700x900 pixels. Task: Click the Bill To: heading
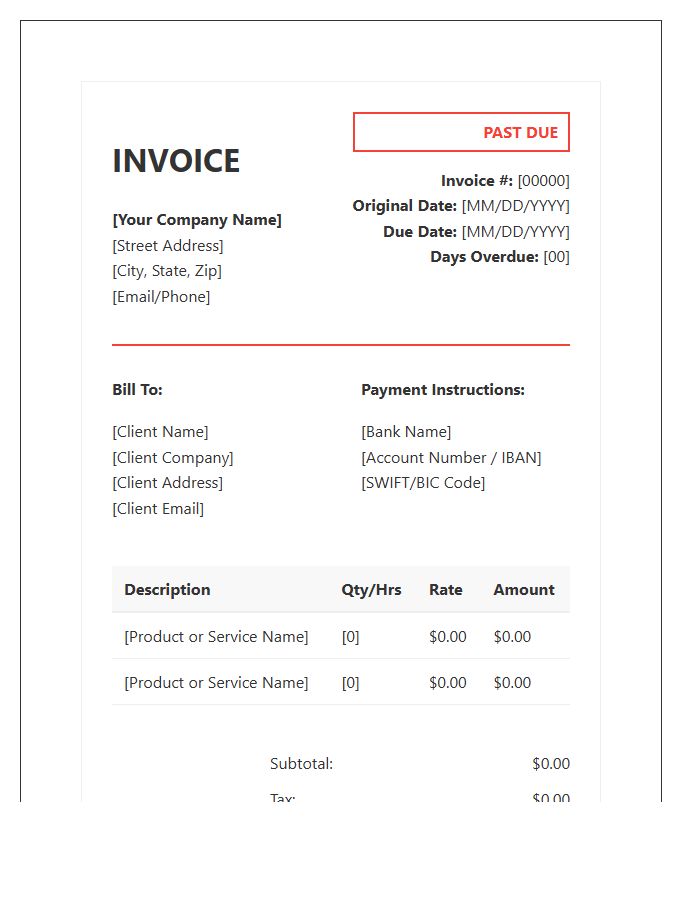[137, 390]
